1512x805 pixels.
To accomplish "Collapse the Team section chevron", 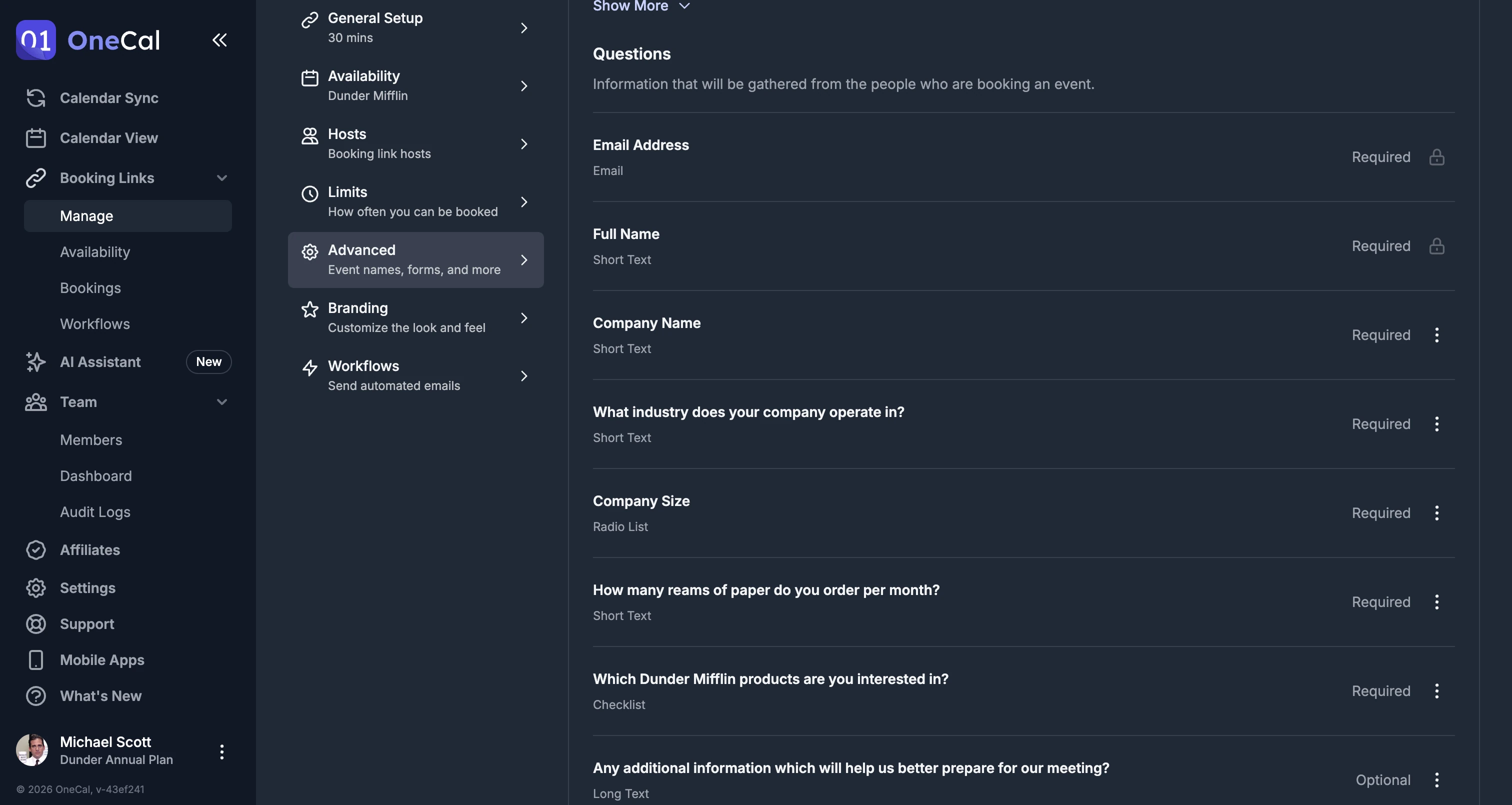I will coord(222,402).
